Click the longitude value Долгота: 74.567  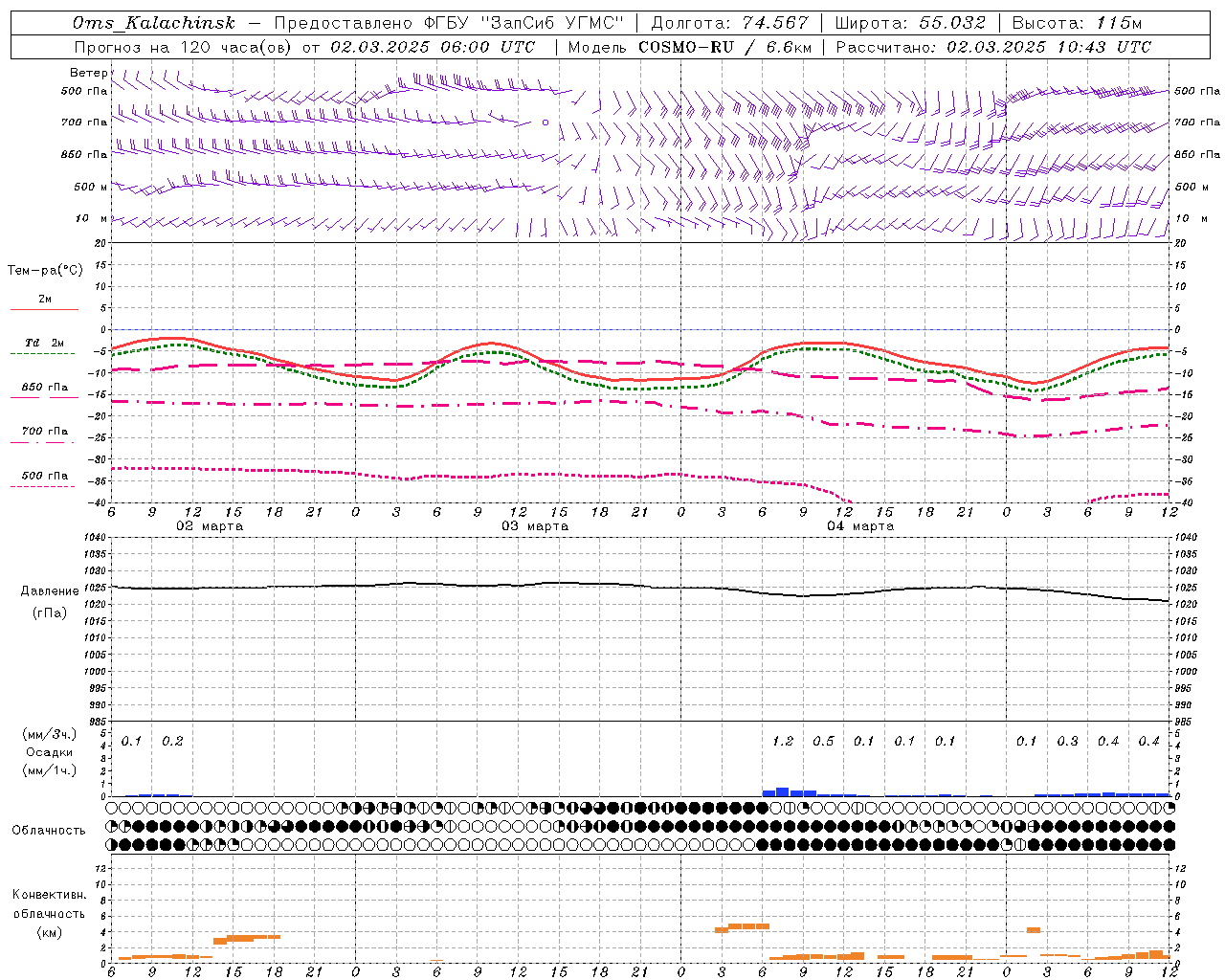(730, 23)
